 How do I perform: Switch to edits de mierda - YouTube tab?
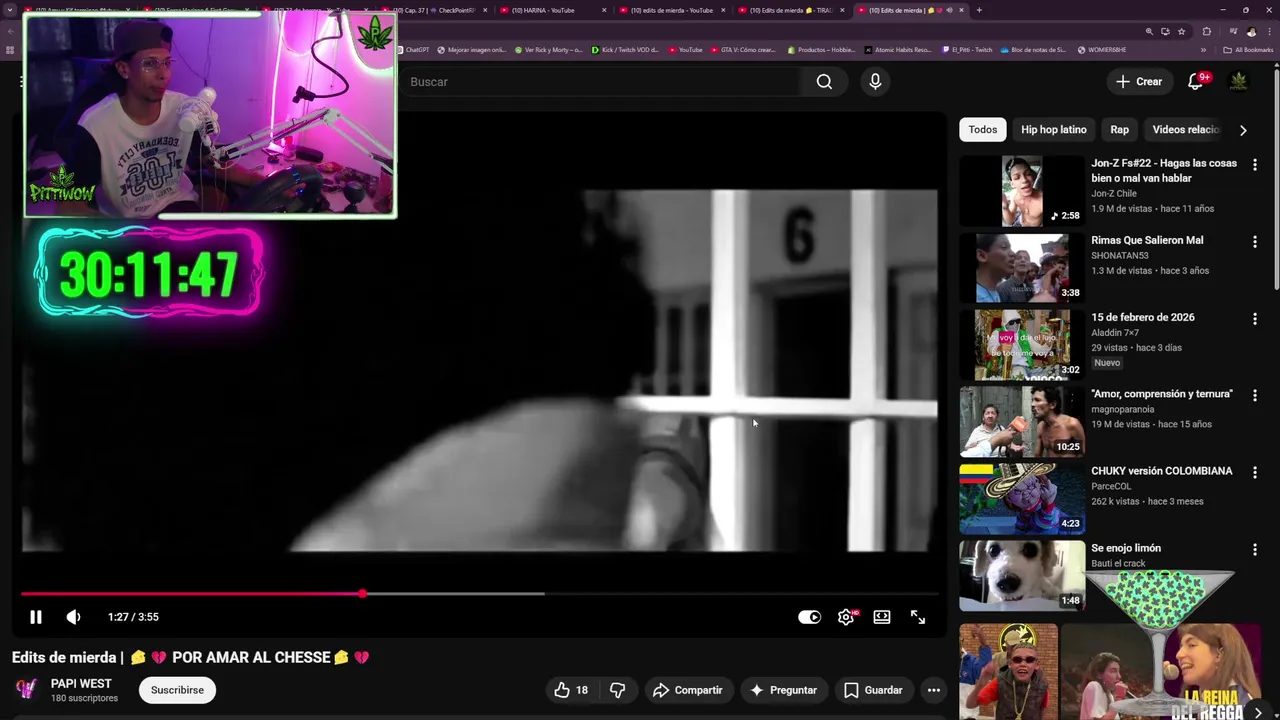[x=670, y=10]
